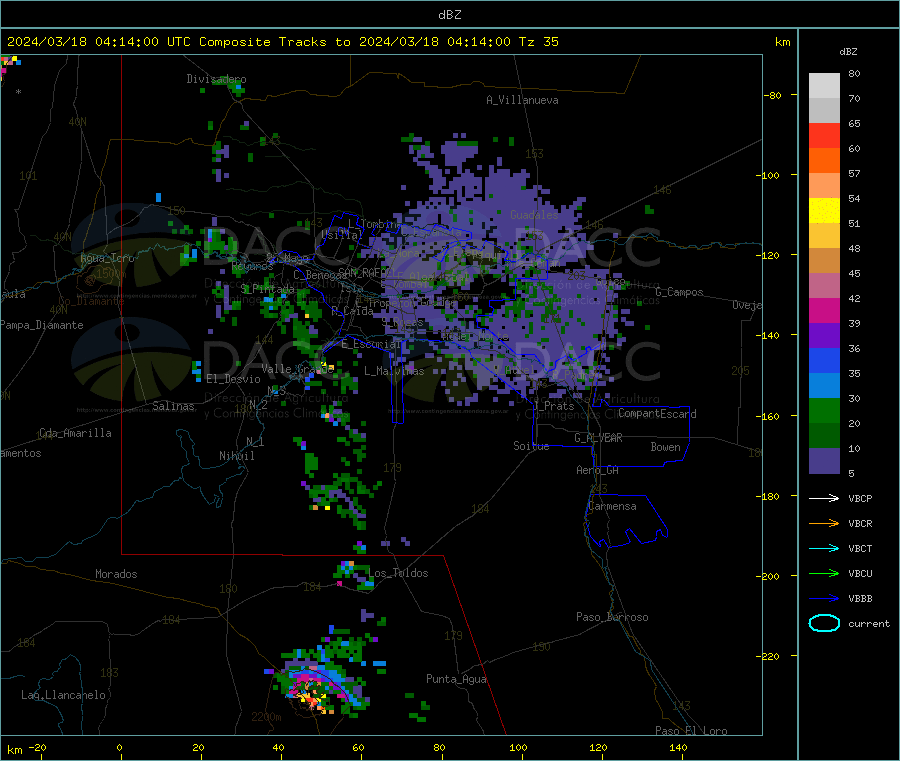The height and width of the screenshot is (761, 900).
Task: Pick the magenta 39–42 dBZ swatch
Action: [824, 310]
